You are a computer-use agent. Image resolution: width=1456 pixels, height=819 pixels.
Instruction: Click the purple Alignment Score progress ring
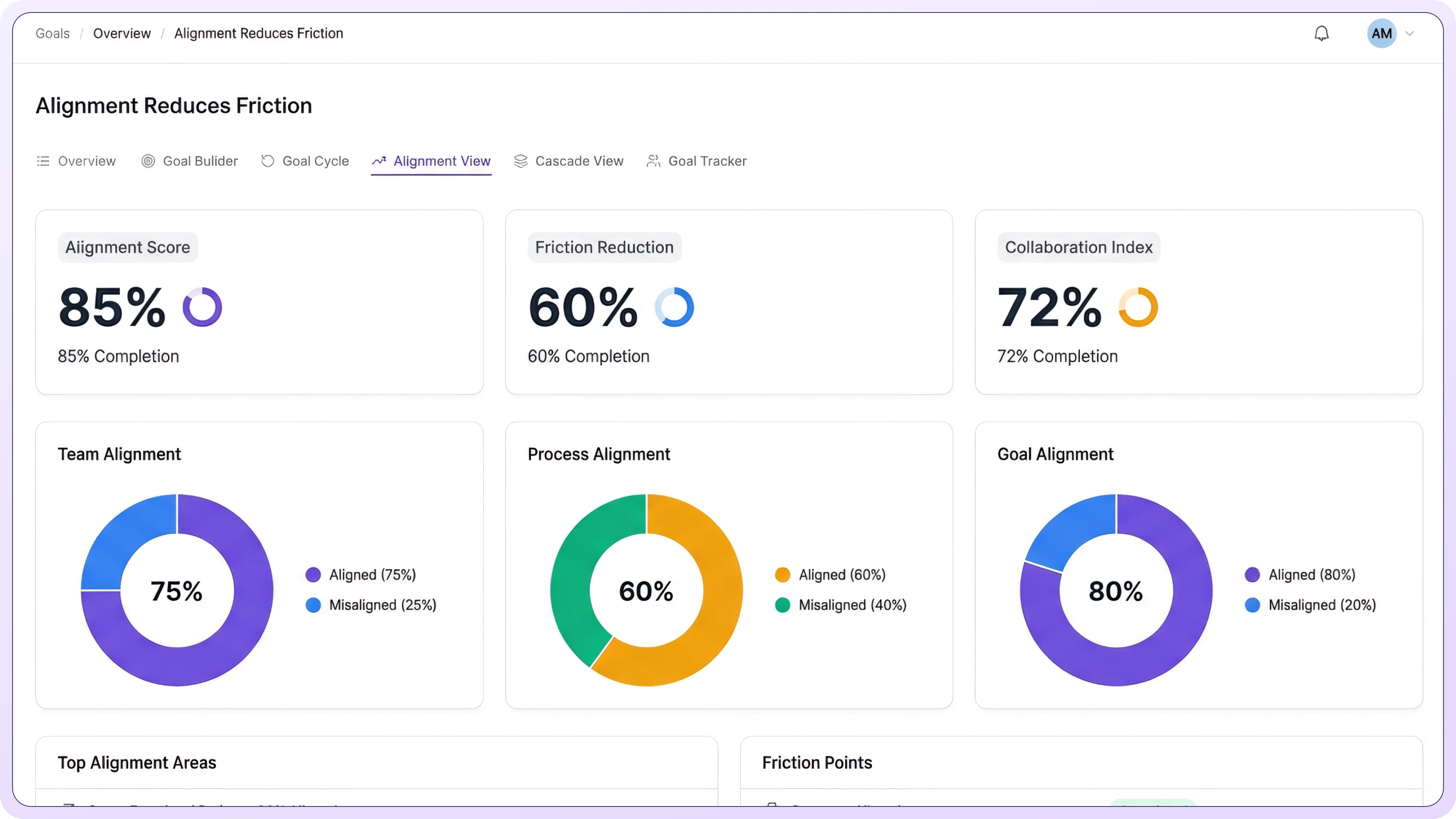point(202,307)
